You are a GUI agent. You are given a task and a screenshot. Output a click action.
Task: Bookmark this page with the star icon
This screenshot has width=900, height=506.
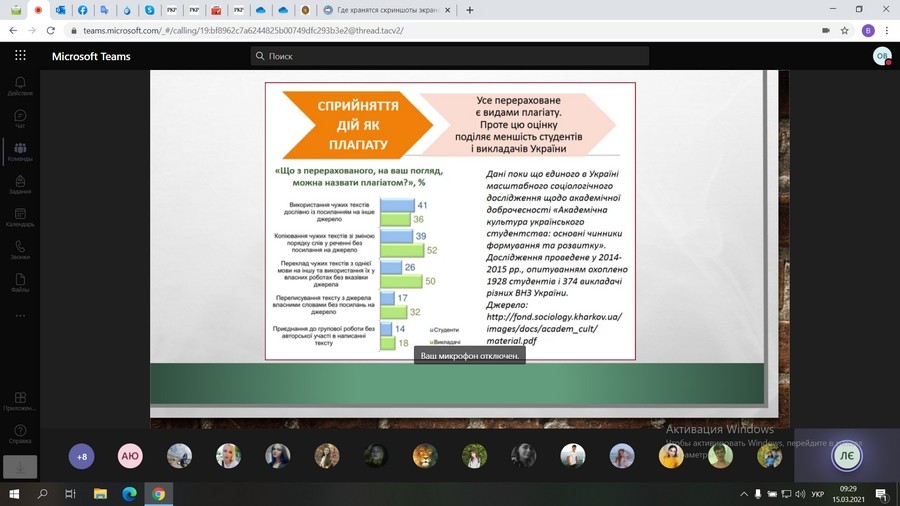844,30
